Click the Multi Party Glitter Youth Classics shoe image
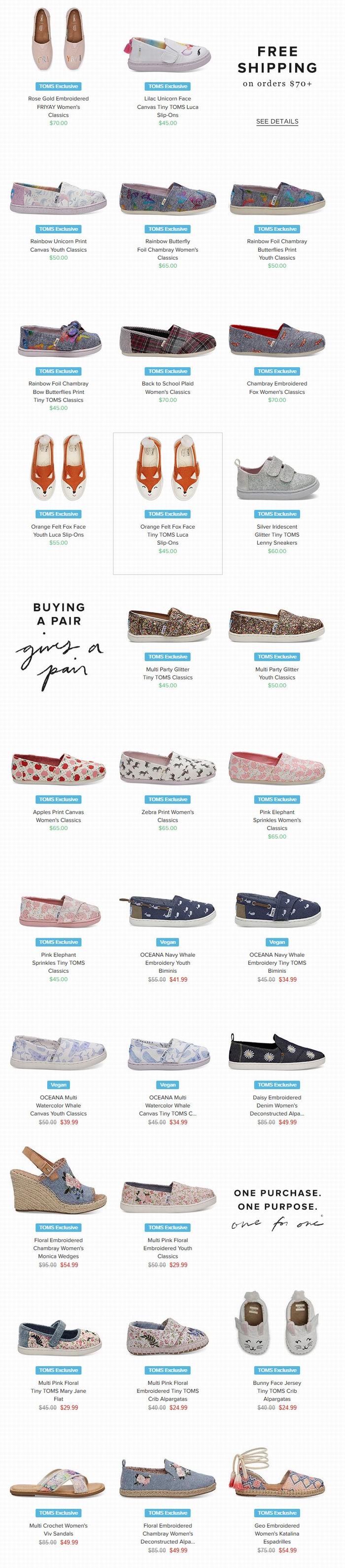The height and width of the screenshot is (1568, 345). 276,625
